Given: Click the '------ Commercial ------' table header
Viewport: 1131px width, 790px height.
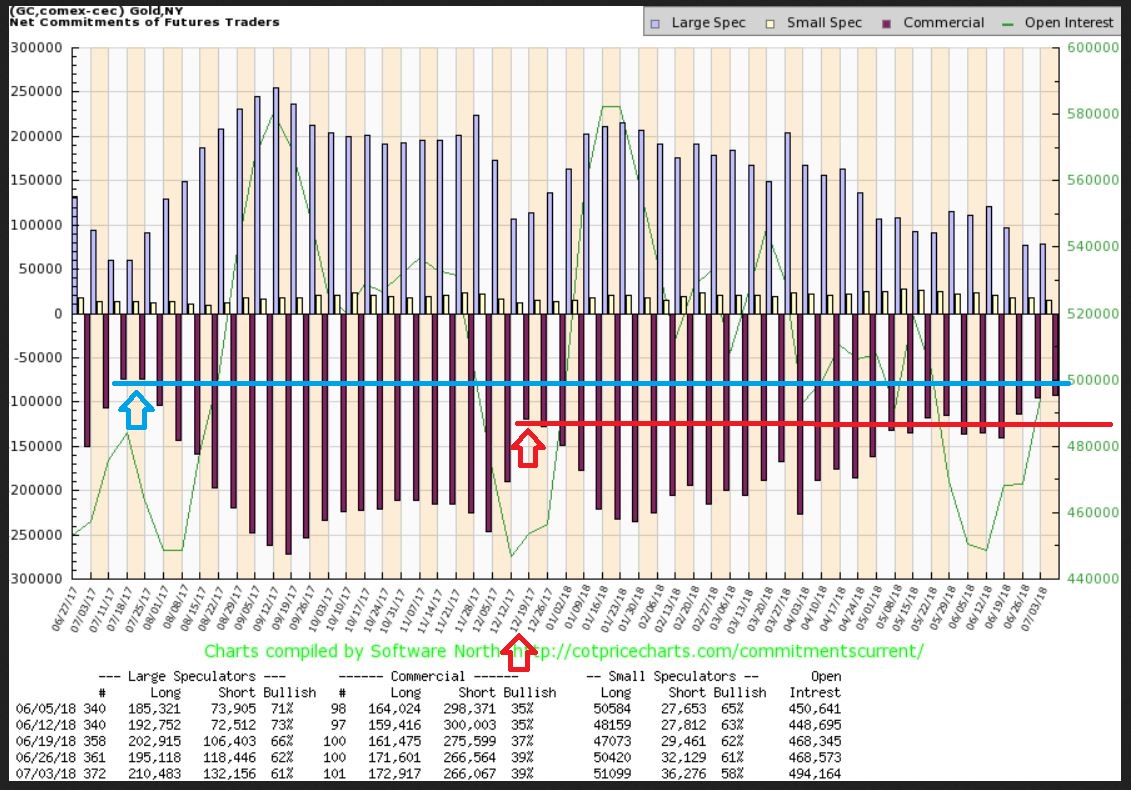Looking at the screenshot, I should point(428,676).
